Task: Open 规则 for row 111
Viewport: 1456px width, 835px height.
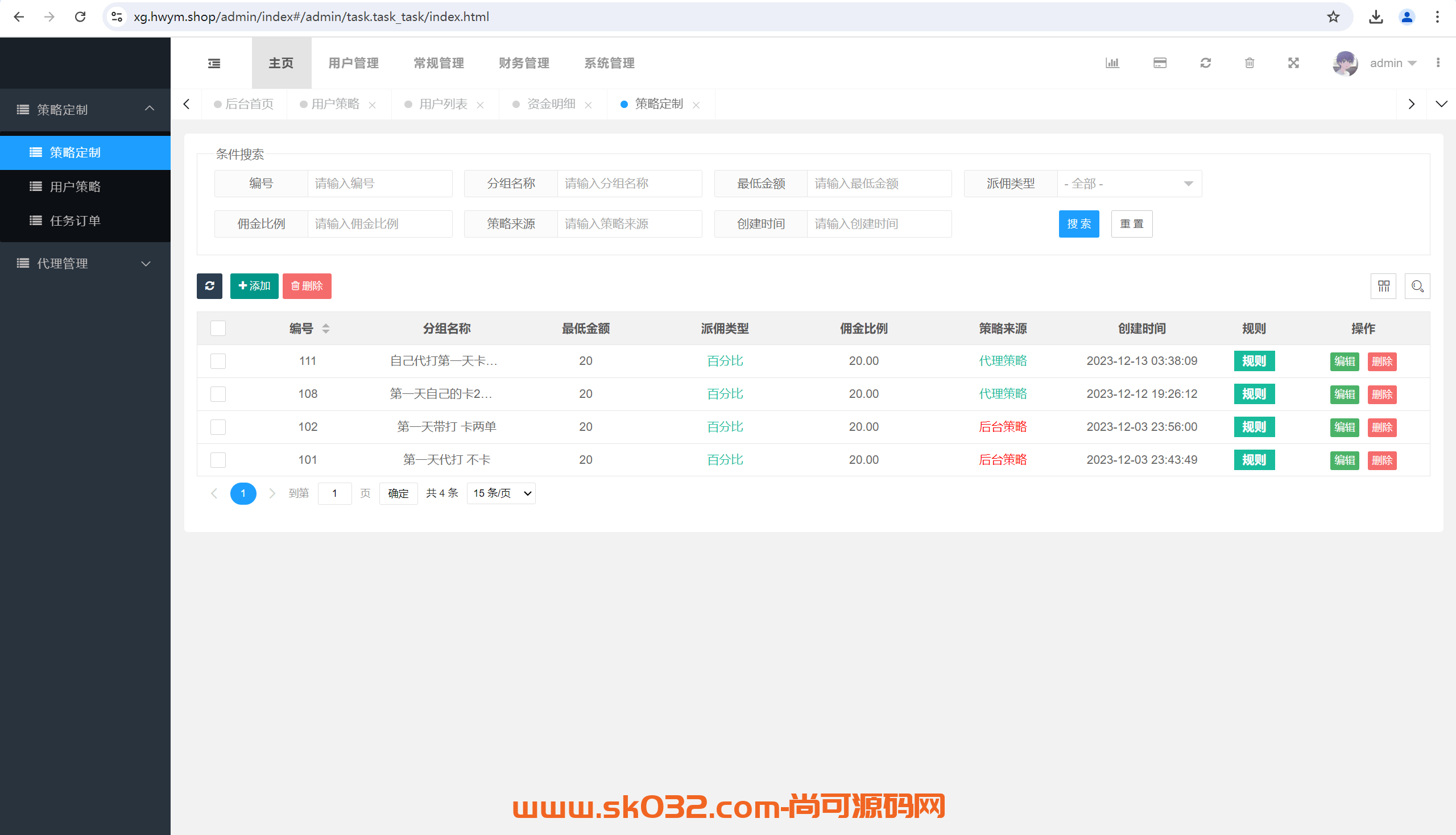Action: pyautogui.click(x=1254, y=361)
